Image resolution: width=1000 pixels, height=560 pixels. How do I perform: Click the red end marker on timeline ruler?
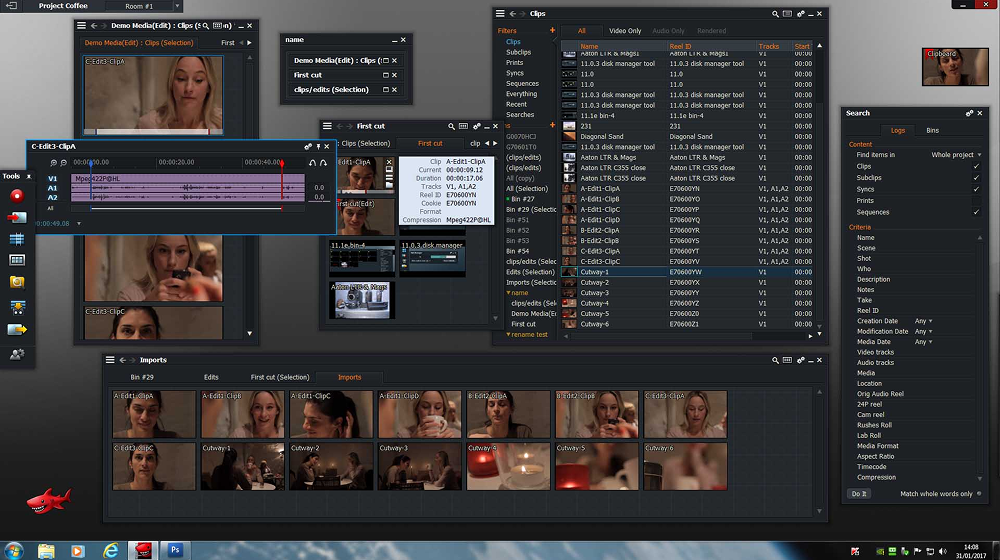281,161
